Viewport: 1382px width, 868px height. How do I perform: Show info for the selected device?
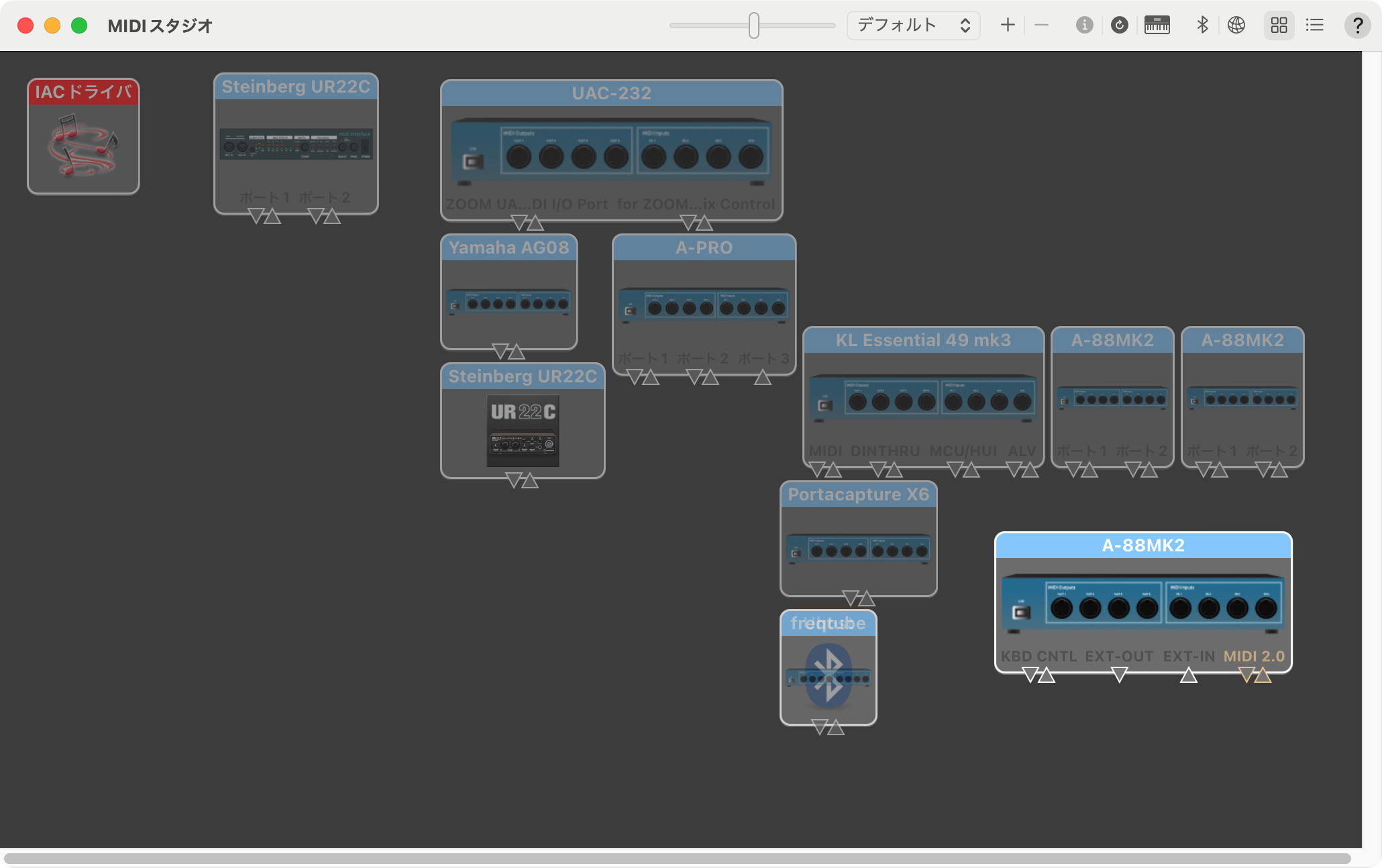[1084, 25]
